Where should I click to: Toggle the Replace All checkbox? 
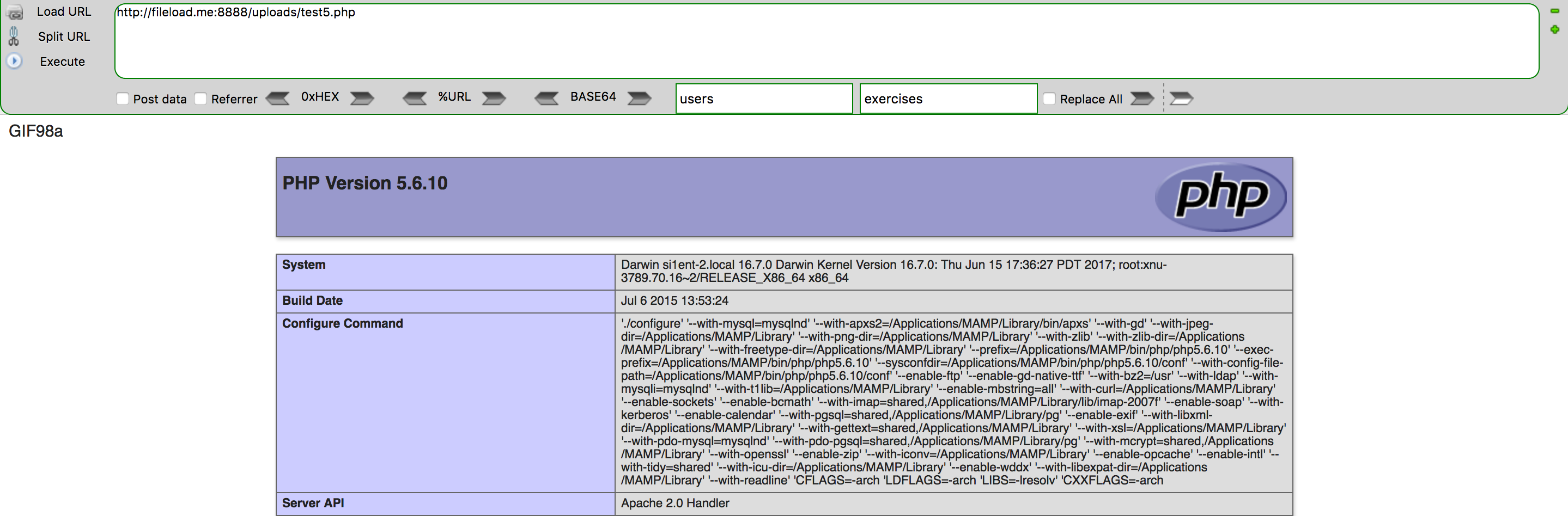coord(1049,99)
